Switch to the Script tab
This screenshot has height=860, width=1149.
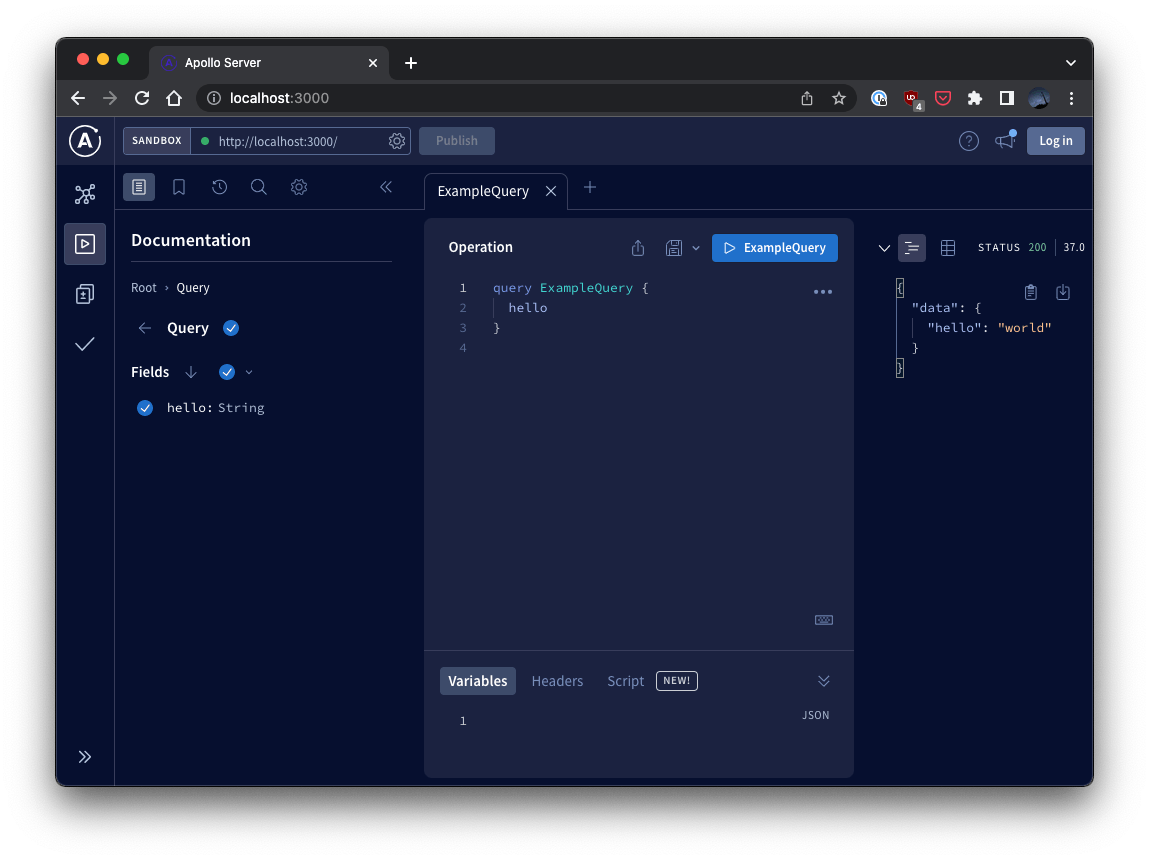pyautogui.click(x=625, y=681)
